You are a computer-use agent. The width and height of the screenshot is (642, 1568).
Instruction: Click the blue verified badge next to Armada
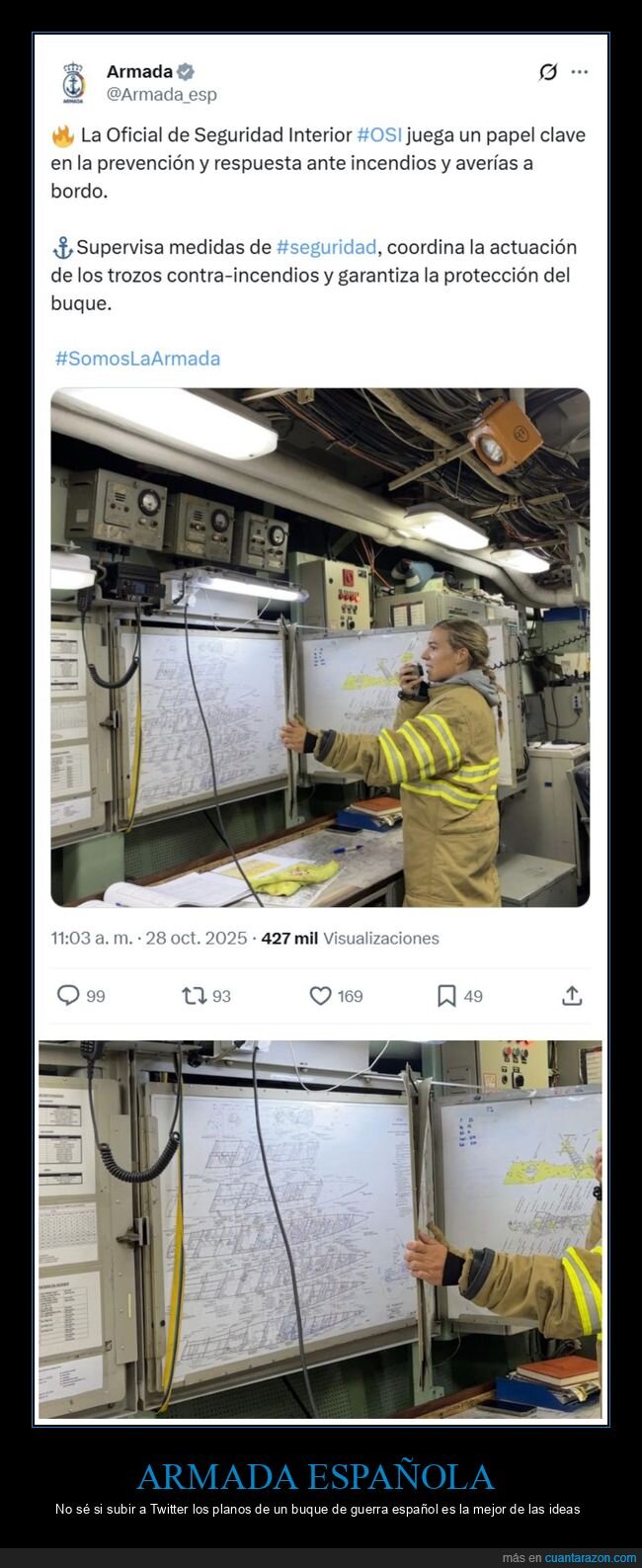pyautogui.click(x=186, y=71)
